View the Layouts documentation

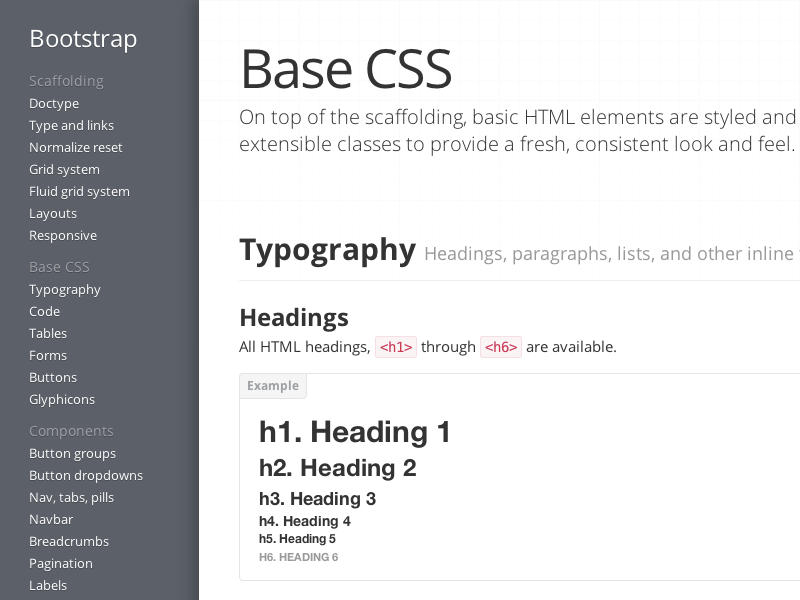point(53,213)
